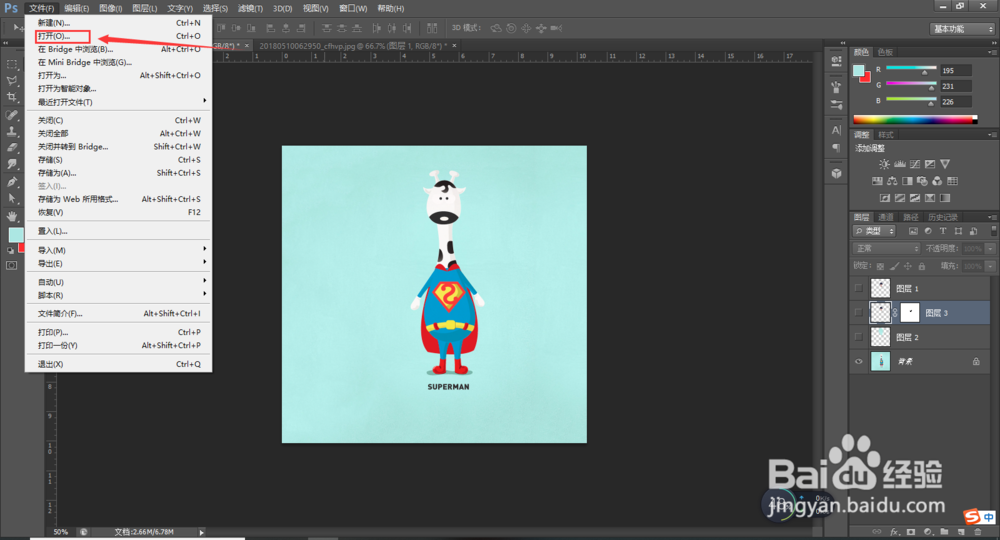Select the Path Selection tool

click(11, 198)
